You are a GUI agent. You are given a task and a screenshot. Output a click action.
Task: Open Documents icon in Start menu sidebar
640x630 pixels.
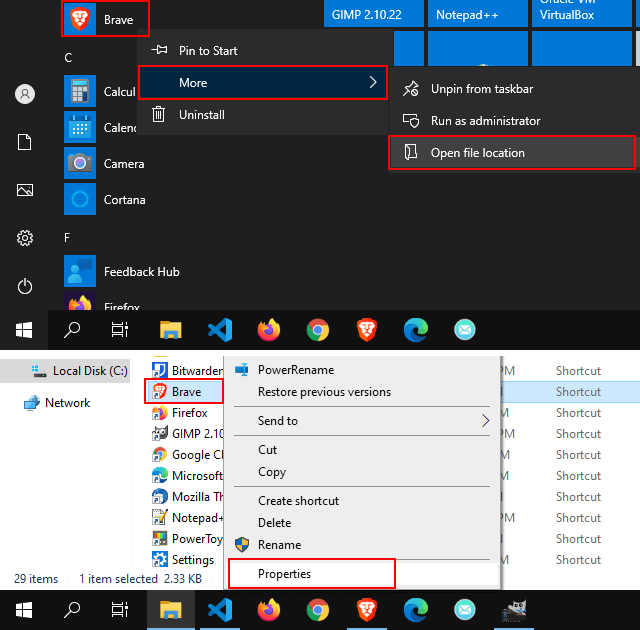coord(24,142)
